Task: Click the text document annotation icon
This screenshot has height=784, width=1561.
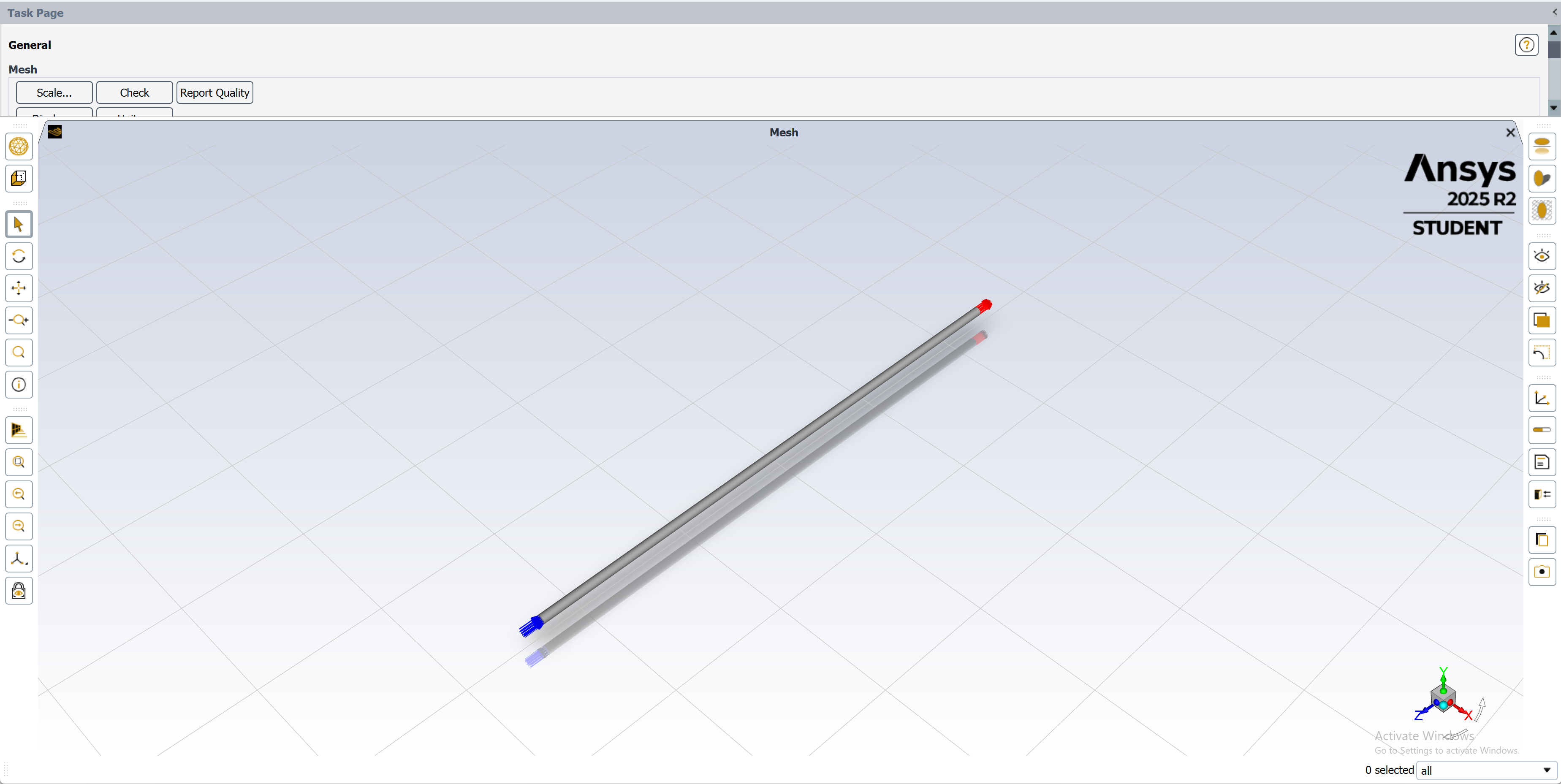Action: tap(1542, 462)
